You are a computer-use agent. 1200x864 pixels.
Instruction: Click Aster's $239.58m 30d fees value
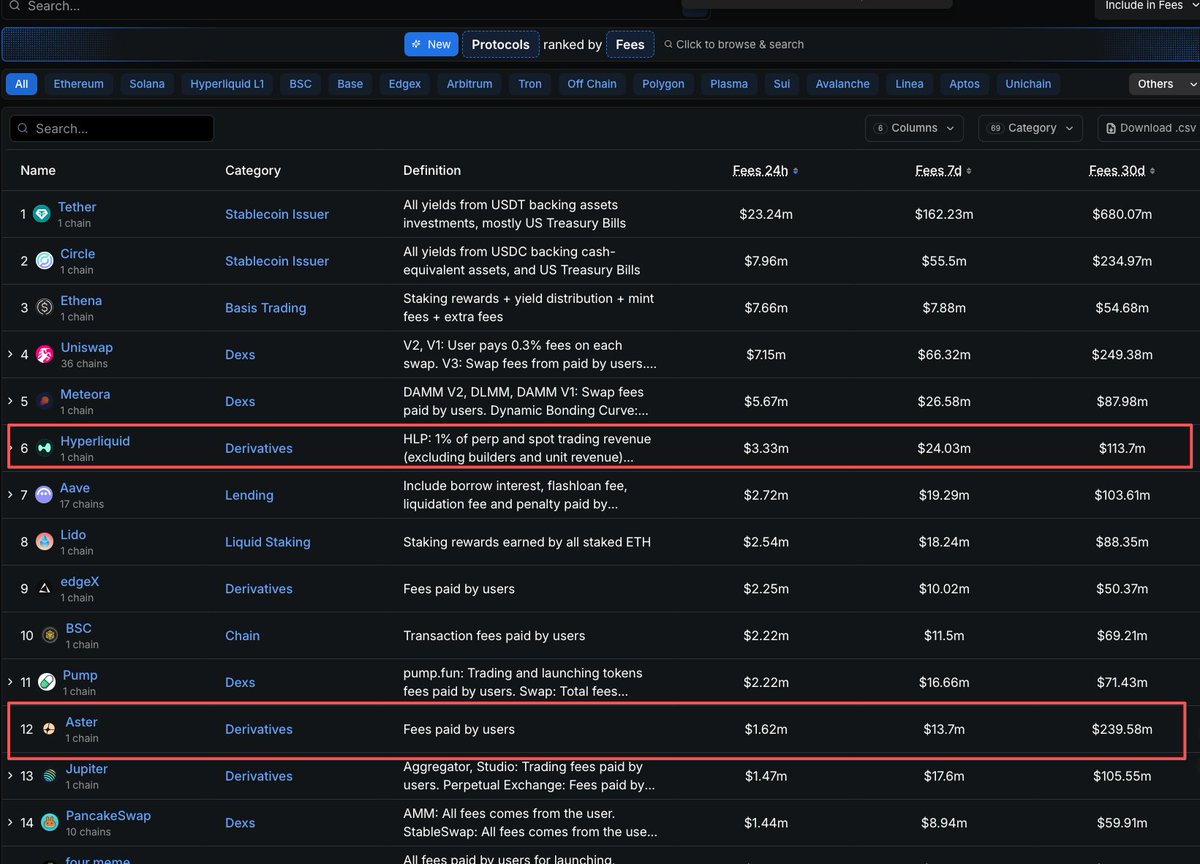click(x=1122, y=729)
